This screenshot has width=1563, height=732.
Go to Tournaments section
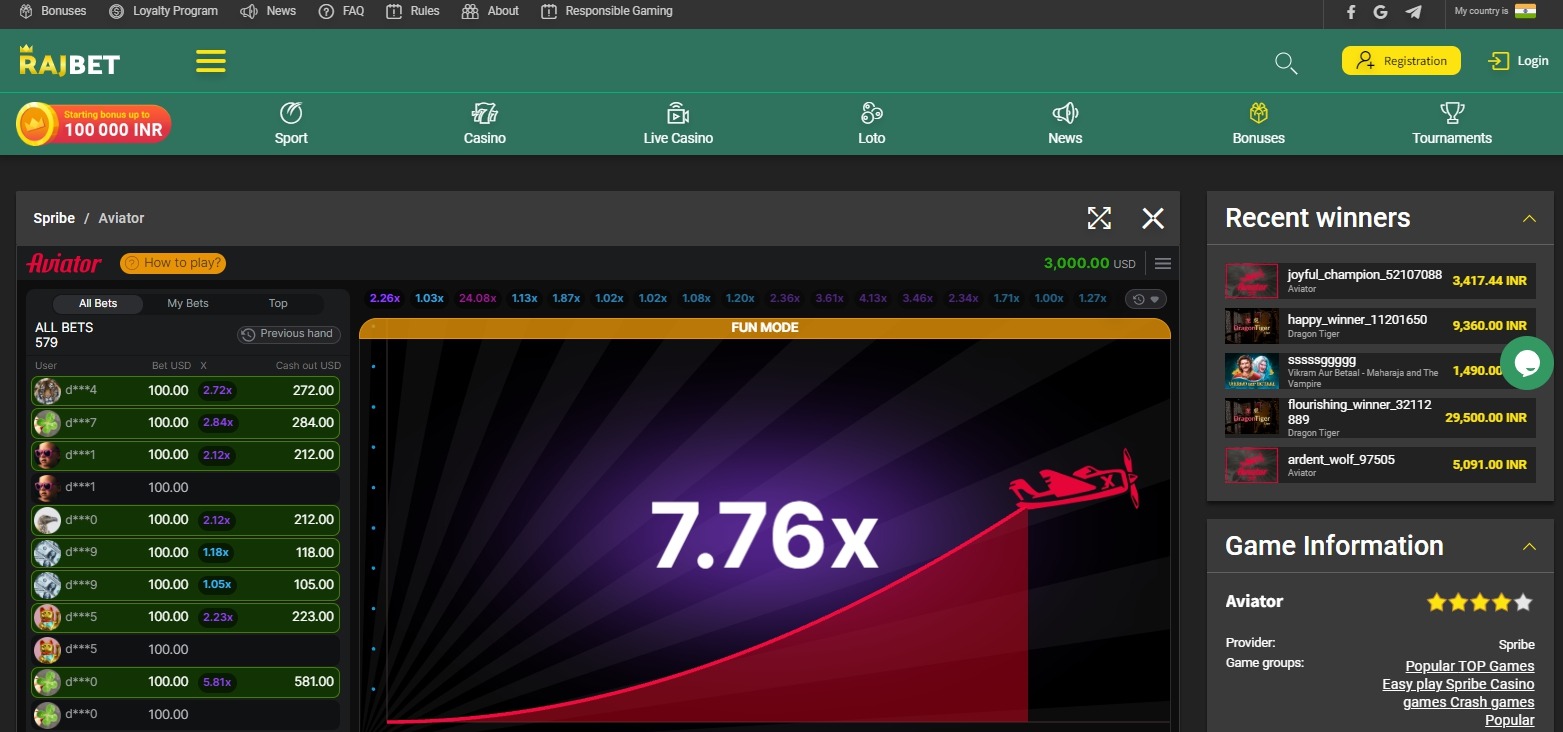click(1452, 124)
